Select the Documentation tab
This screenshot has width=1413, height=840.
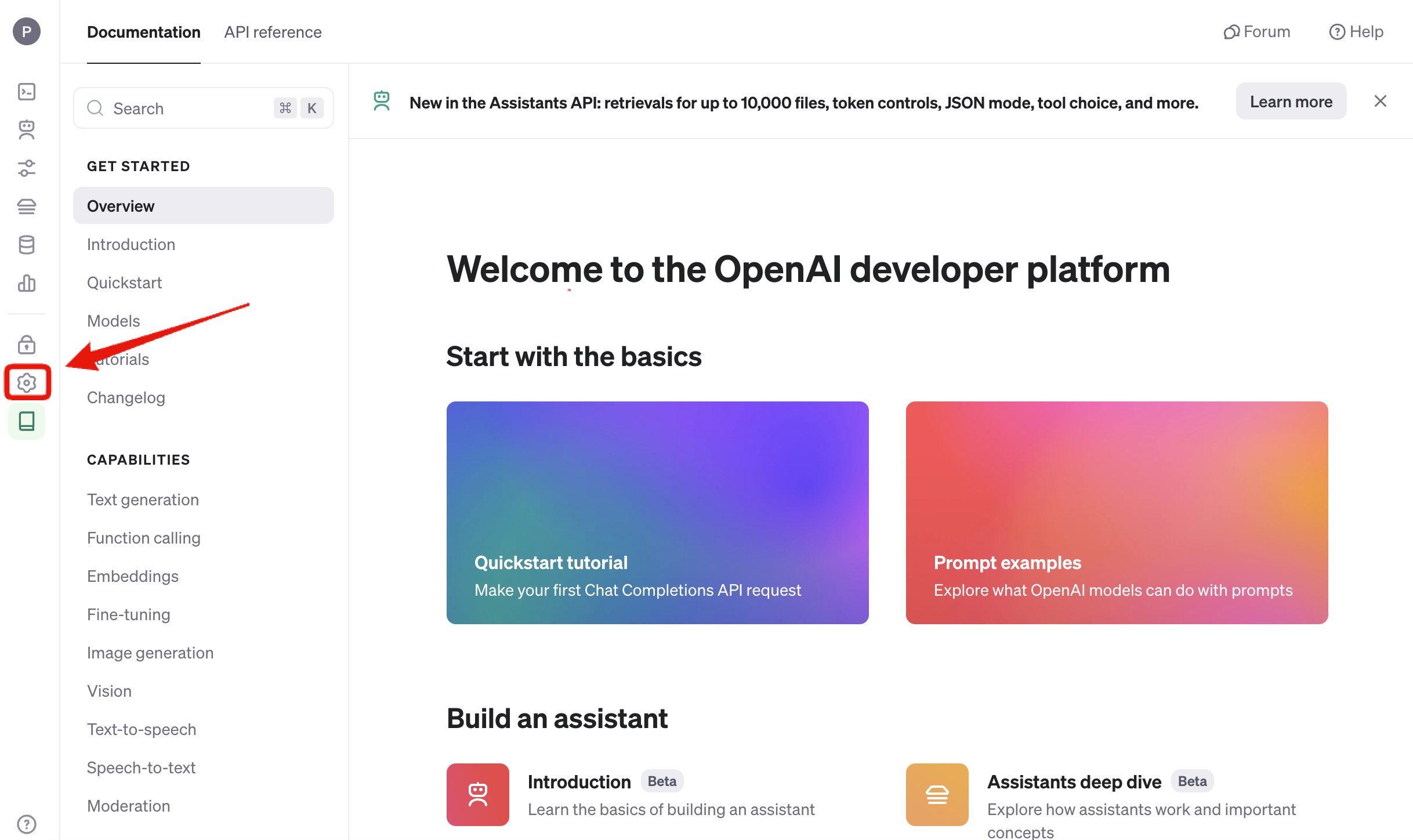click(x=143, y=32)
